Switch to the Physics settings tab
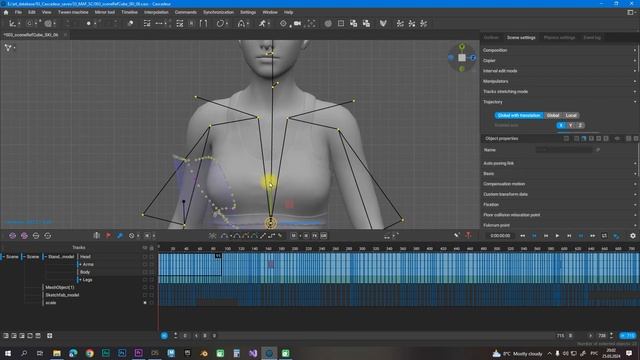 [559, 38]
